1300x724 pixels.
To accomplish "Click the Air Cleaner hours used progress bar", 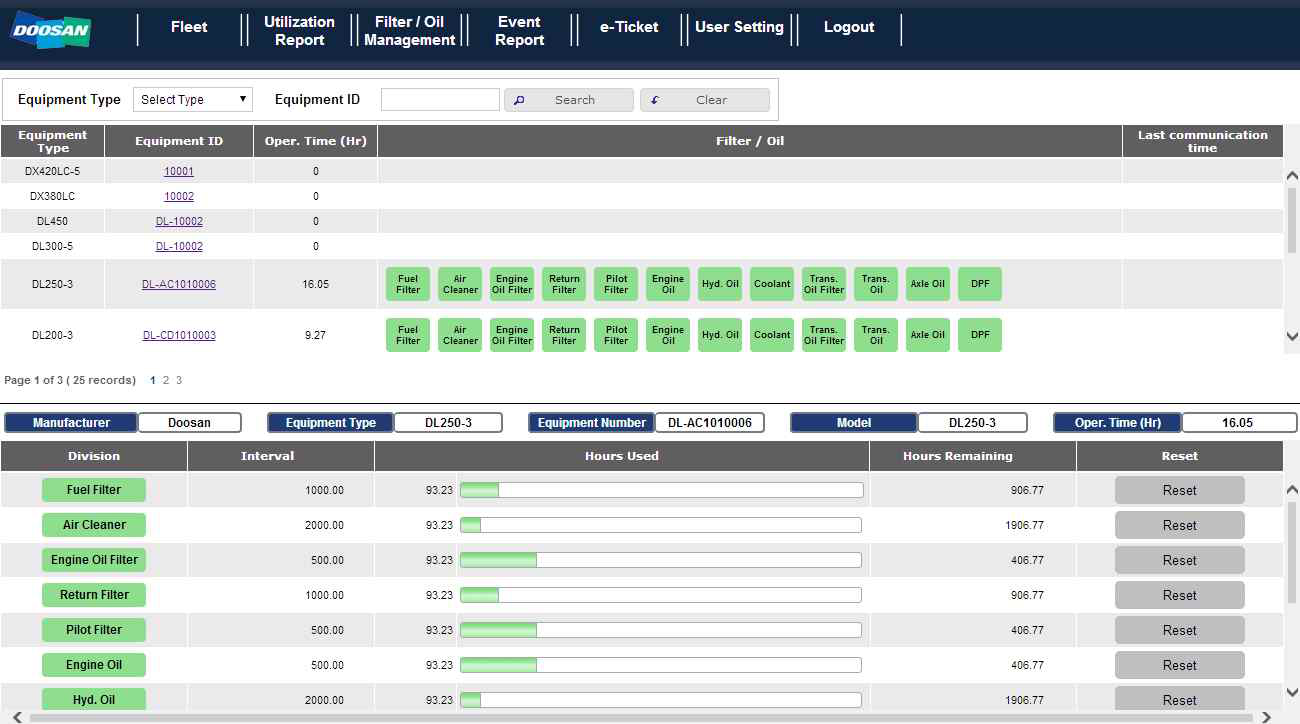I will [660, 525].
